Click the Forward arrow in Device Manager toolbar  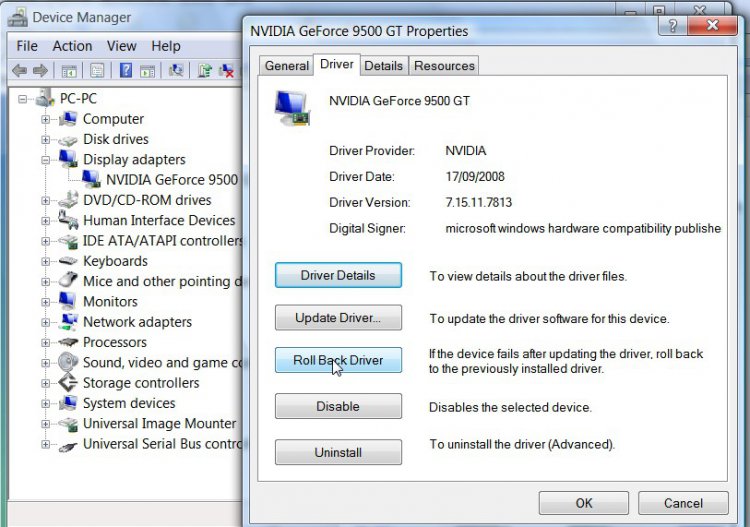click(41, 71)
